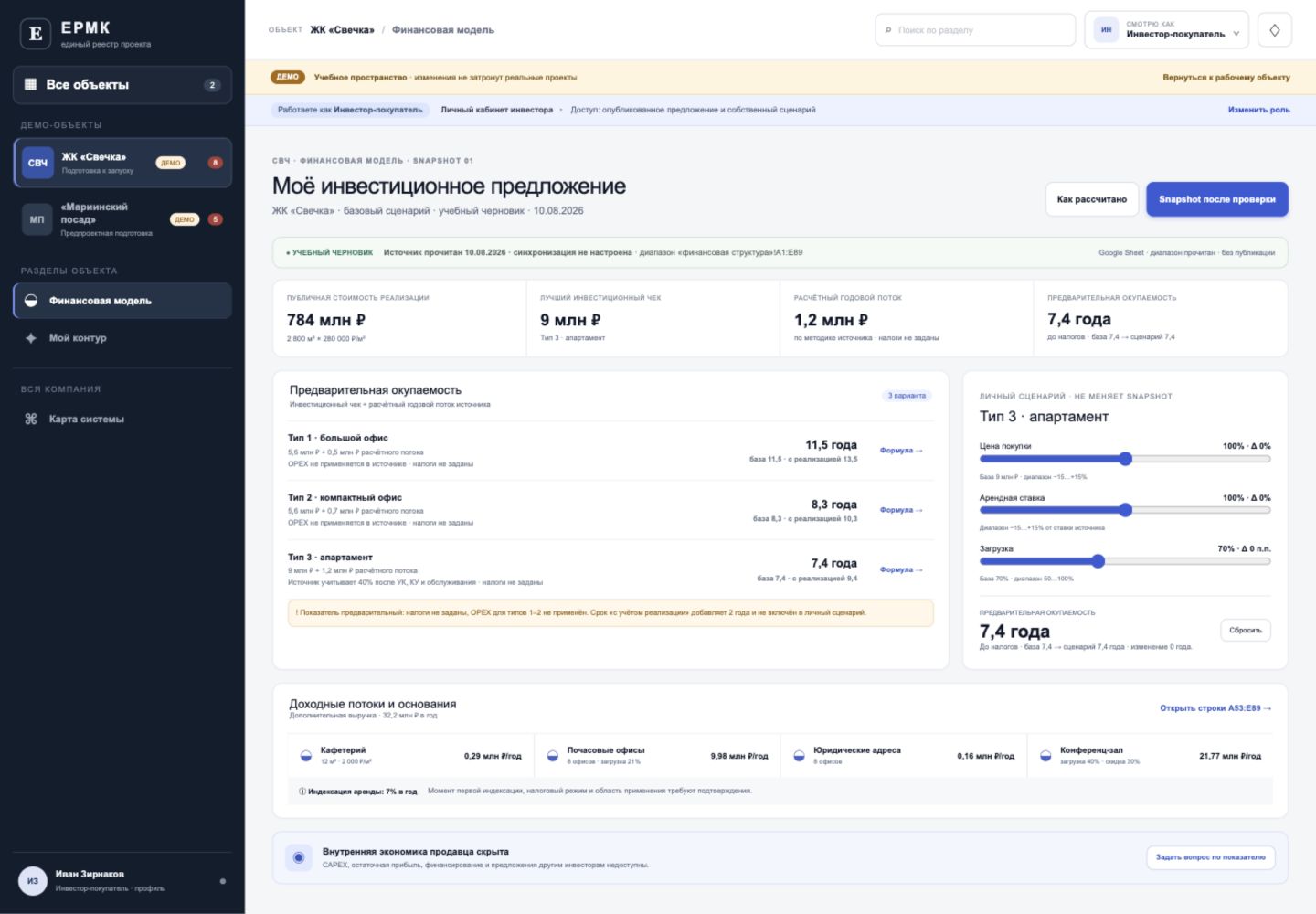Image resolution: width=1316 pixels, height=914 pixels.
Task: Click the Поиск по разделу search field
Action: (975, 30)
